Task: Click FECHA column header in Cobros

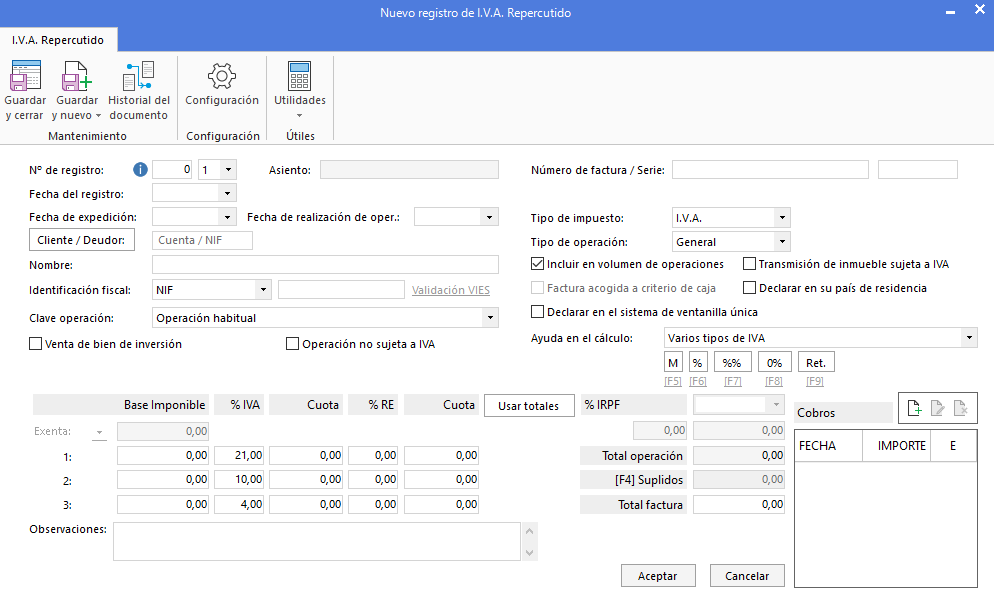Action: [829, 446]
